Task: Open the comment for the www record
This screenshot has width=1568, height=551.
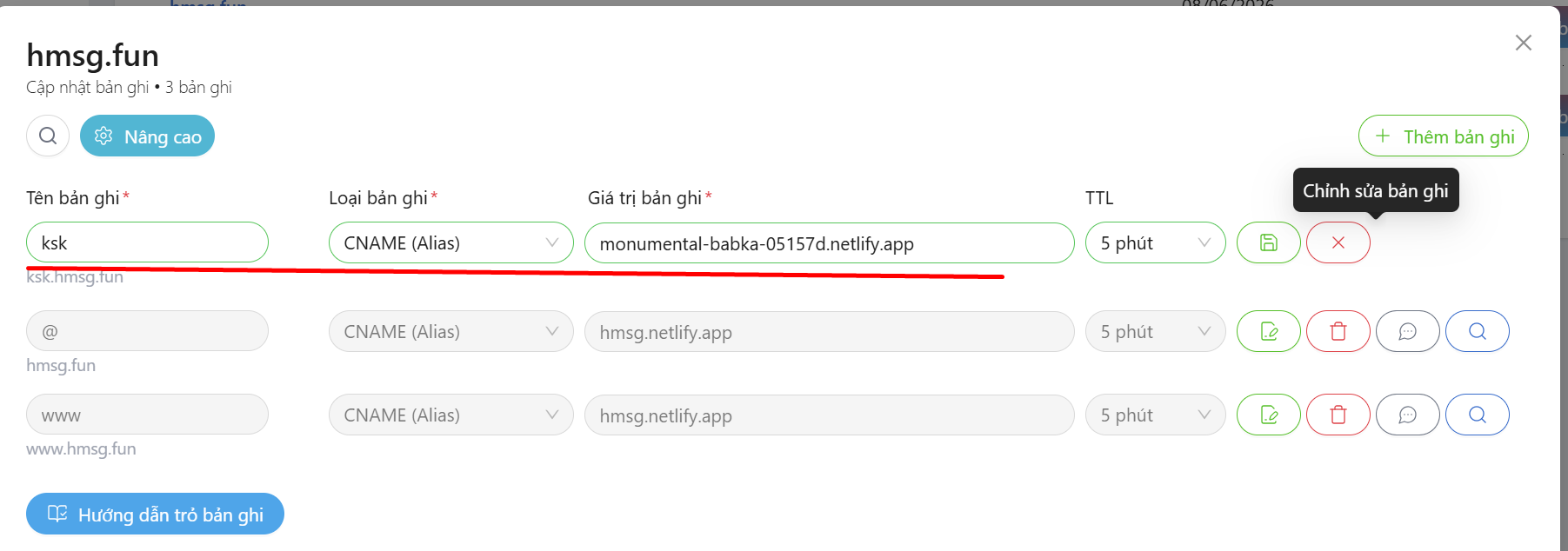Action: point(1407,415)
